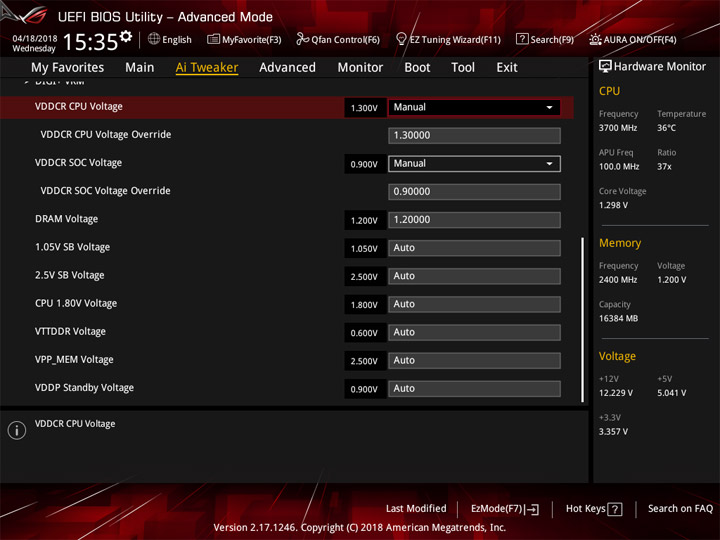Viewport: 720px width, 540px height.
Task: Click VPP_MEM Voltage Auto field
Action: coord(474,360)
